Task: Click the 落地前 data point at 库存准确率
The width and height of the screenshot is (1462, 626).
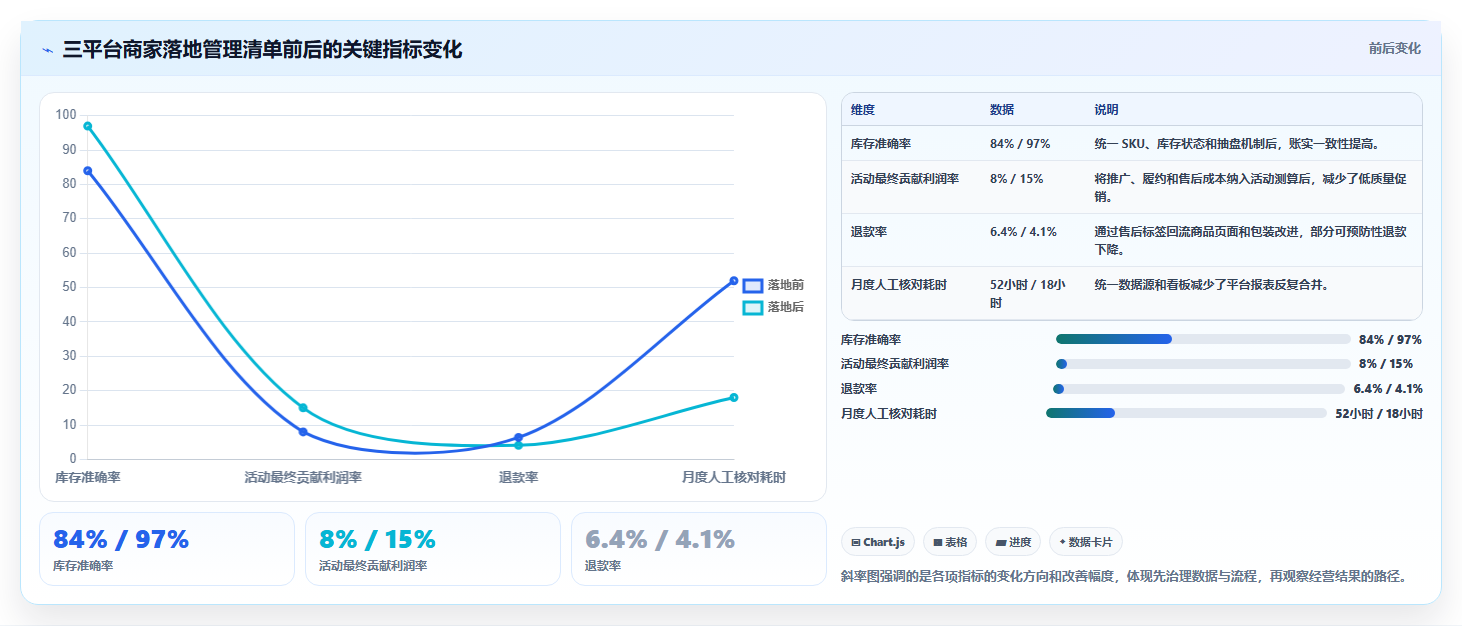Action: pos(88,171)
